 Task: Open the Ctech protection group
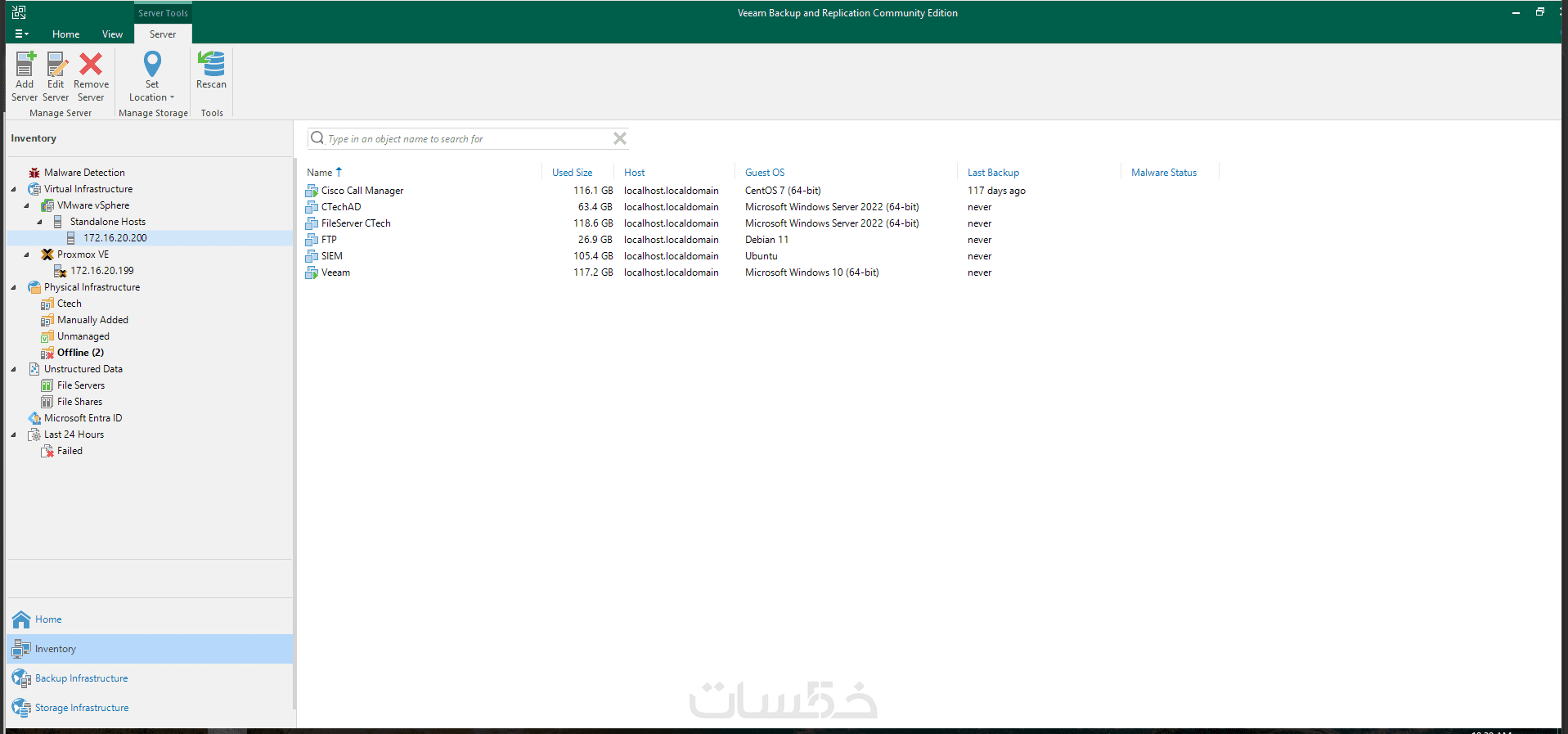point(69,304)
